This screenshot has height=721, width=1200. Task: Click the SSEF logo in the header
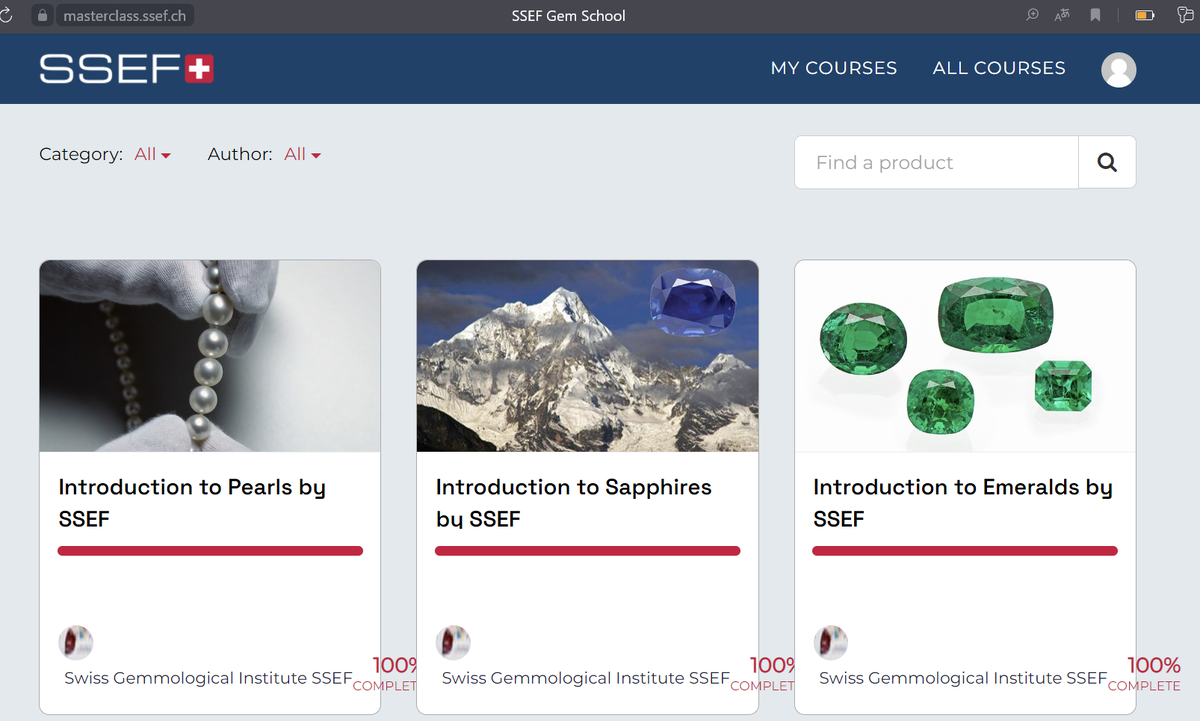tap(126, 68)
